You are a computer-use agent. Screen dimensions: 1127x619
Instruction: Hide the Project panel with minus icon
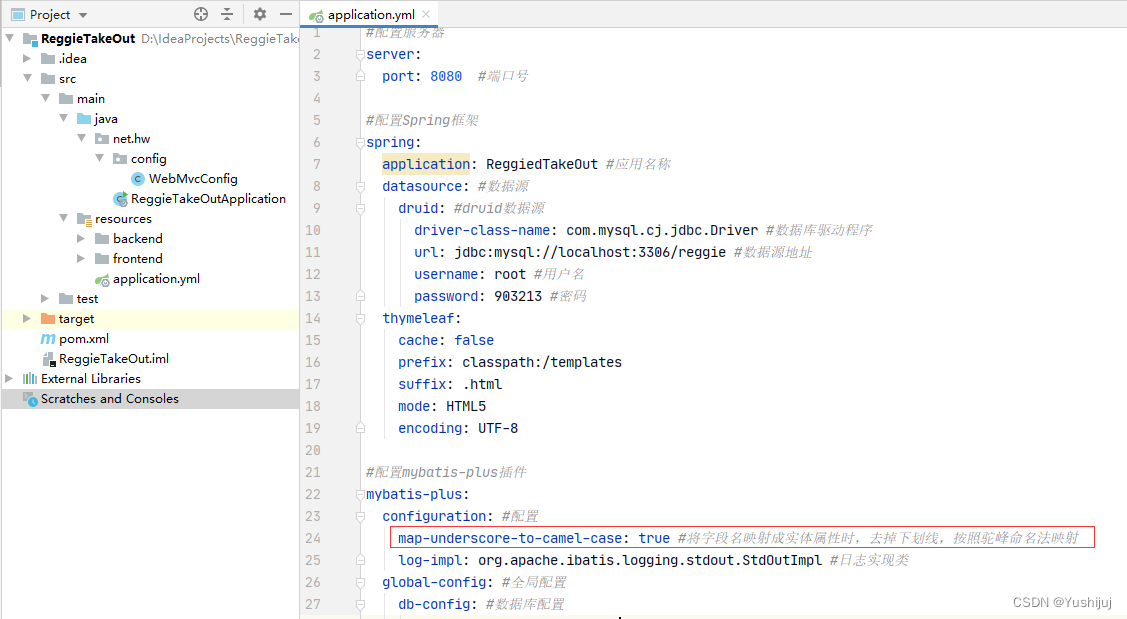pyautogui.click(x=286, y=14)
